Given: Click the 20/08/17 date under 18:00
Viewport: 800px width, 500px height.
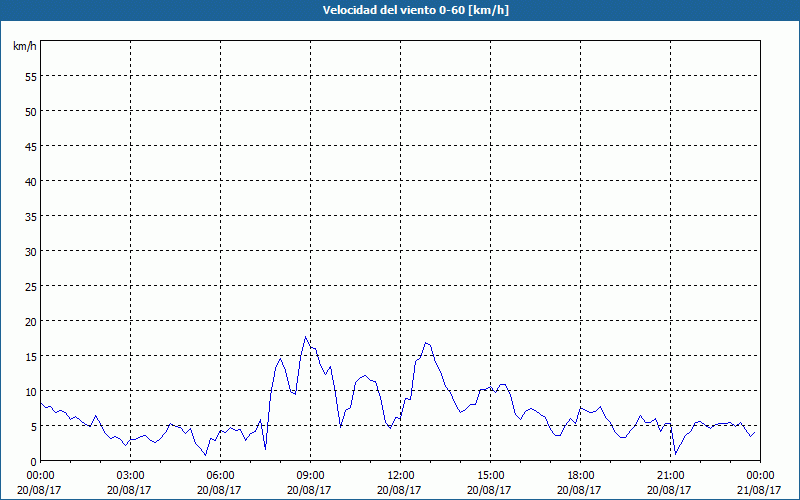Looking at the screenshot, I should pos(579,490).
